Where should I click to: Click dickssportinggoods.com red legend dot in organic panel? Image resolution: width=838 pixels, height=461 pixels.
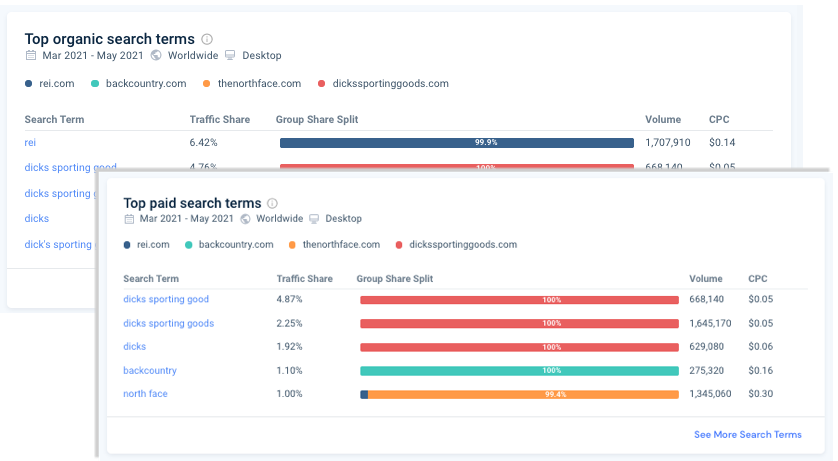[x=321, y=83]
